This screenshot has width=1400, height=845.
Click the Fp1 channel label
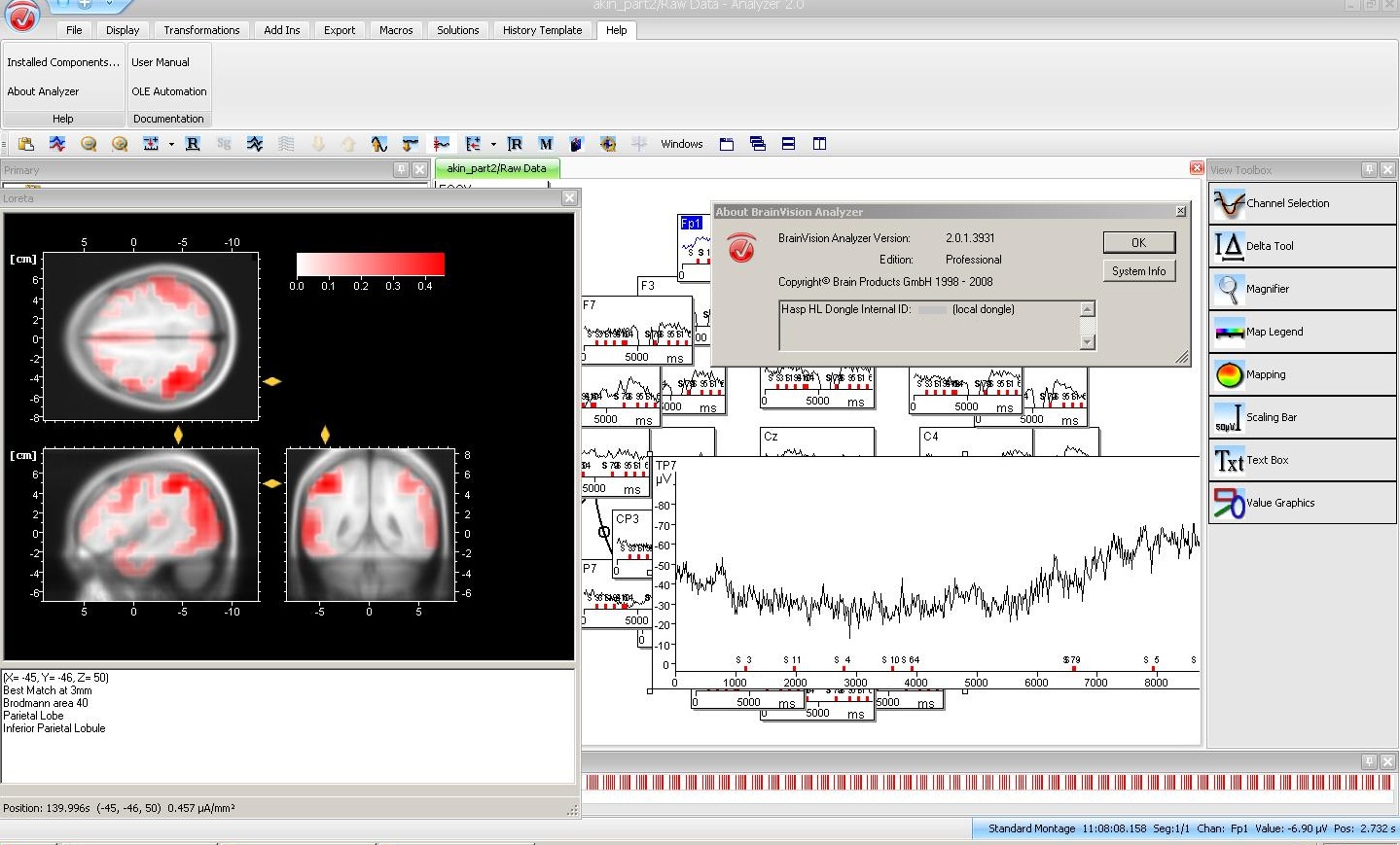click(691, 224)
